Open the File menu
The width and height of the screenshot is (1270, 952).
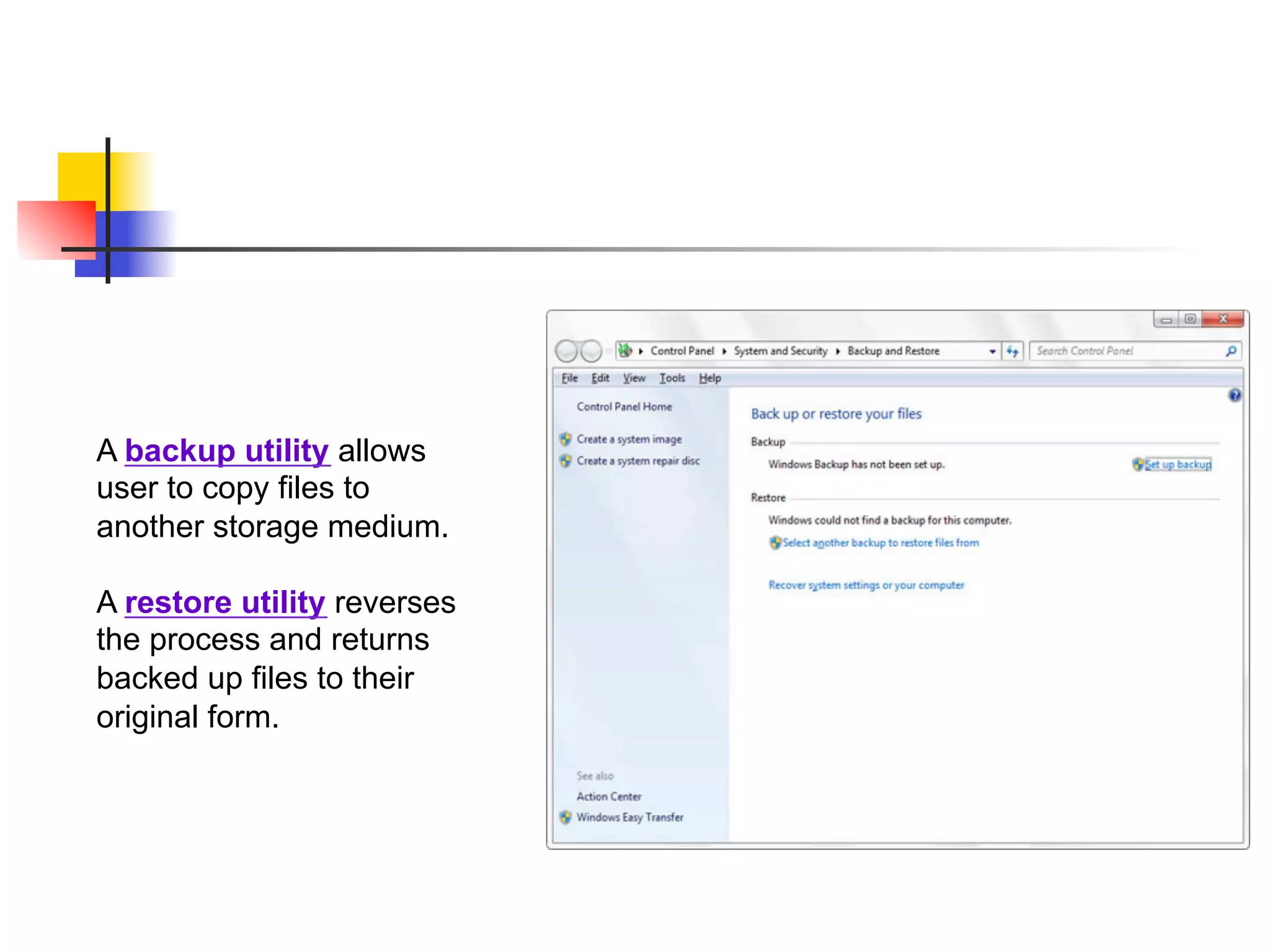click(569, 378)
